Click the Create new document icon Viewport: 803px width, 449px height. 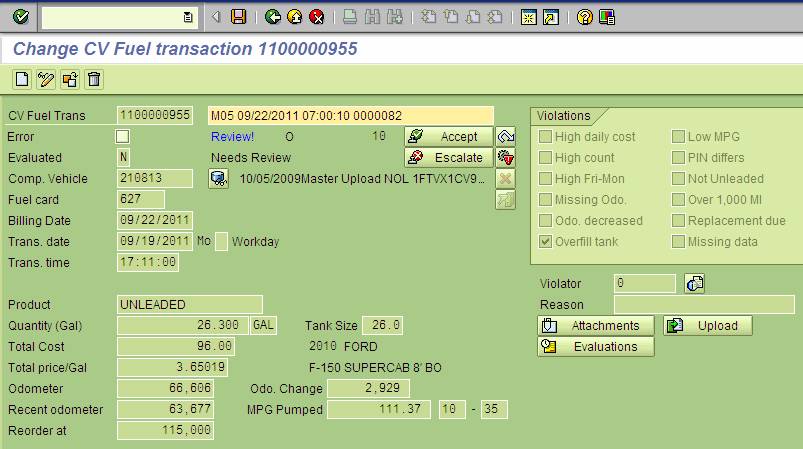tap(22, 79)
